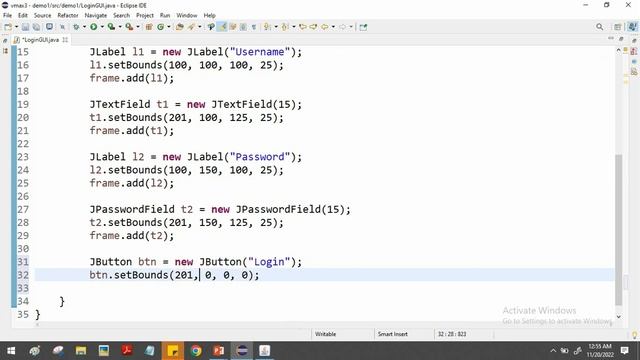Viewport: 640px width, 360px height.
Task: Select the *LoginGUI.java editor tab
Action: click(40, 40)
